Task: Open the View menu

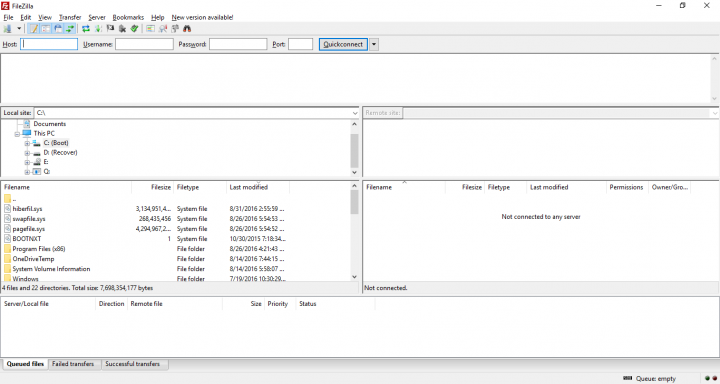Action: click(45, 17)
